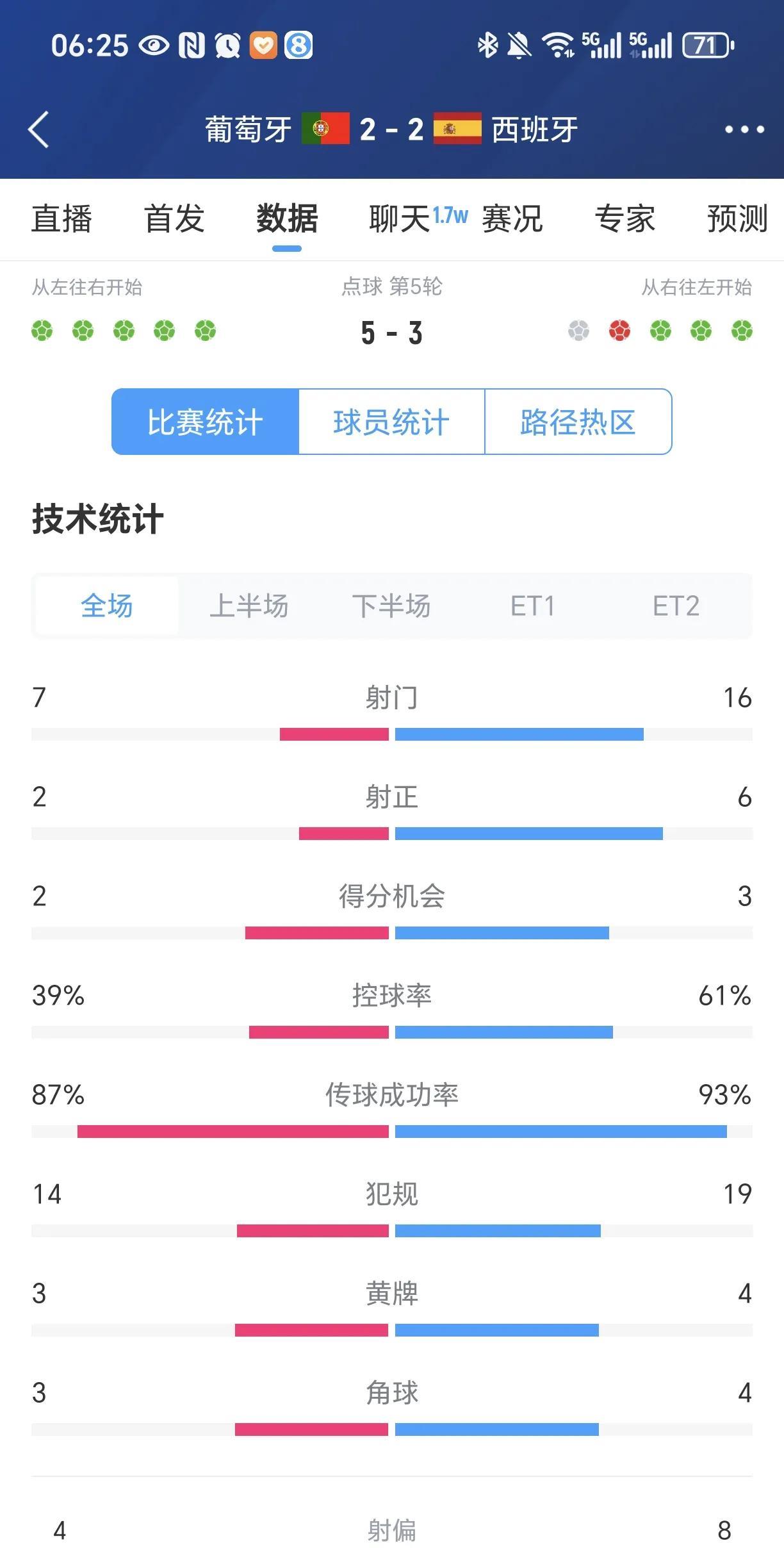Tap Spain's red missed penalty ball
The height and width of the screenshot is (1557, 784).
click(619, 331)
